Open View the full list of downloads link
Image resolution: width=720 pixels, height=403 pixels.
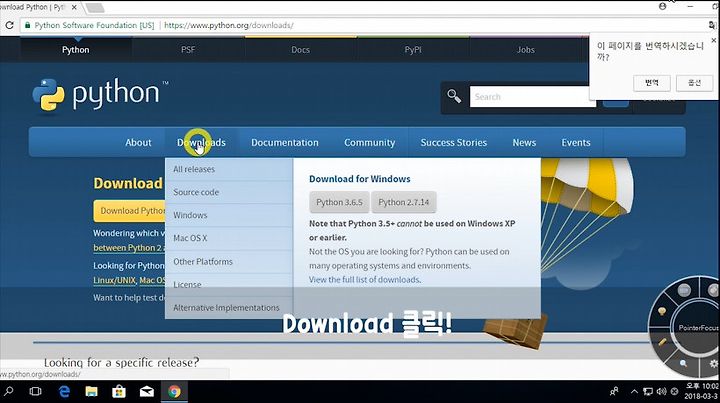(x=365, y=280)
